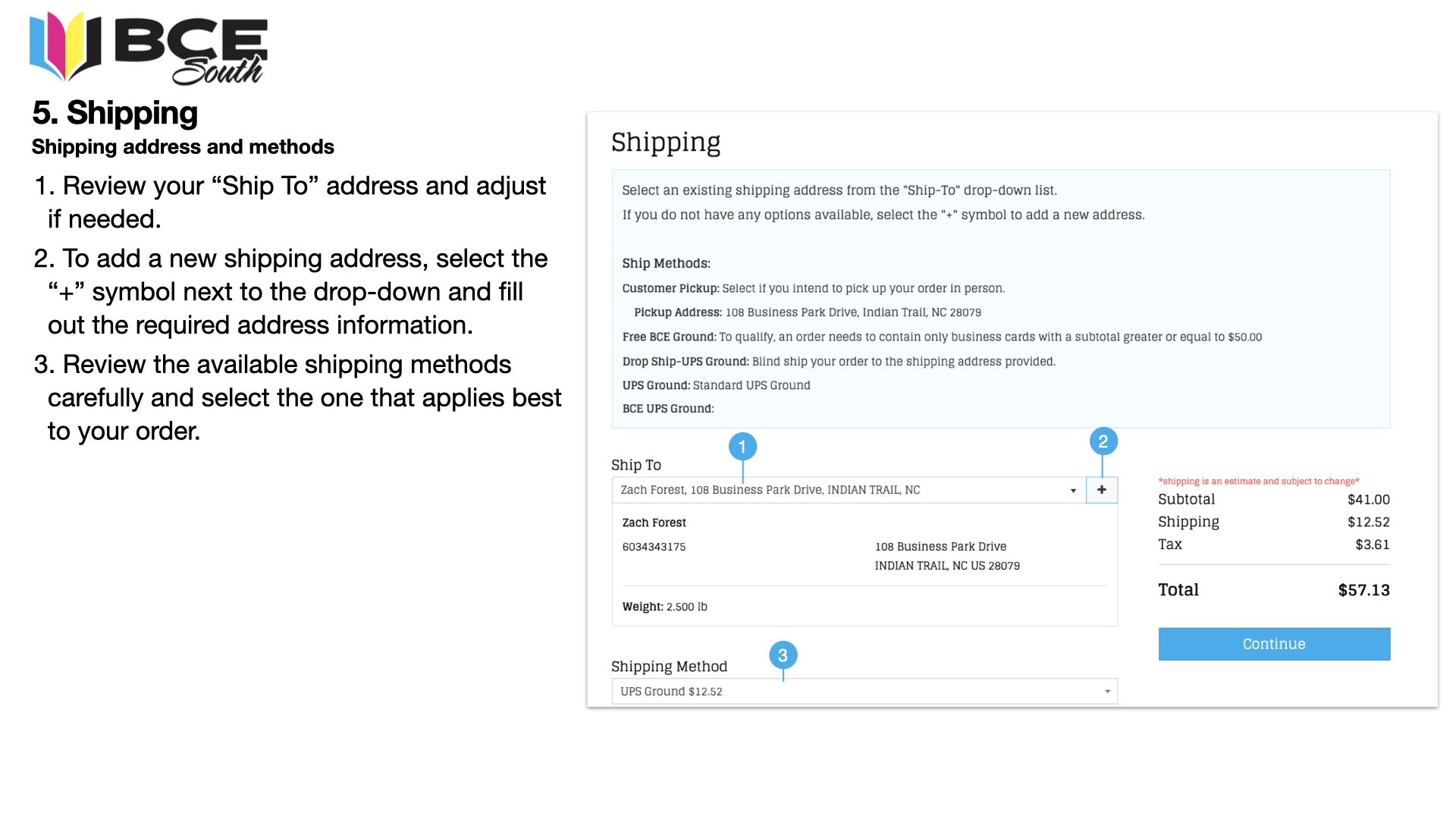Screen dimensions: 1456x819
Task: Click the Ship To dropdown arrow
Action: [1073, 491]
